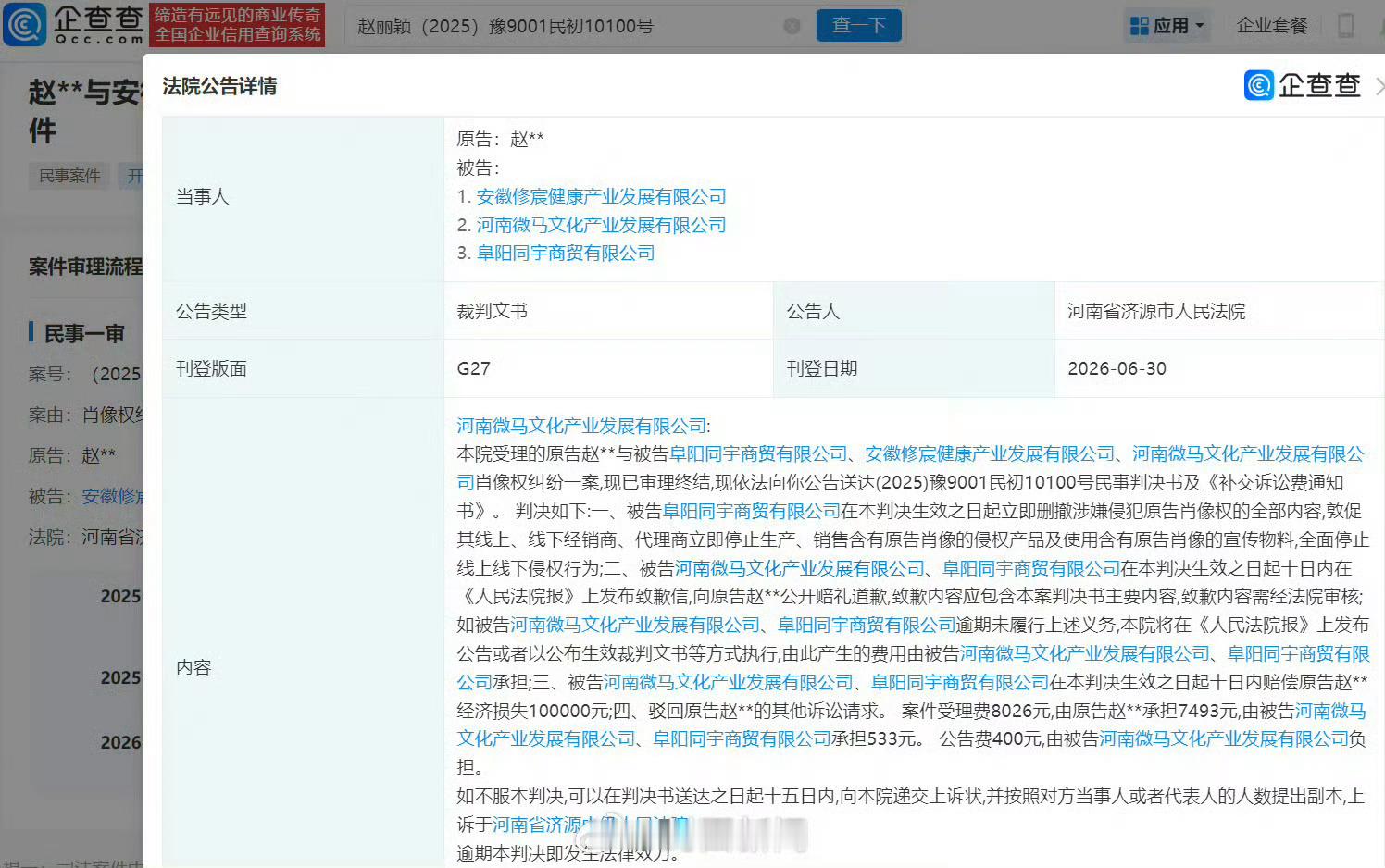Viewport: 1385px width, 868px height.
Task: Click the 河南省济源市人民法院 cell
Action: 1219,311
